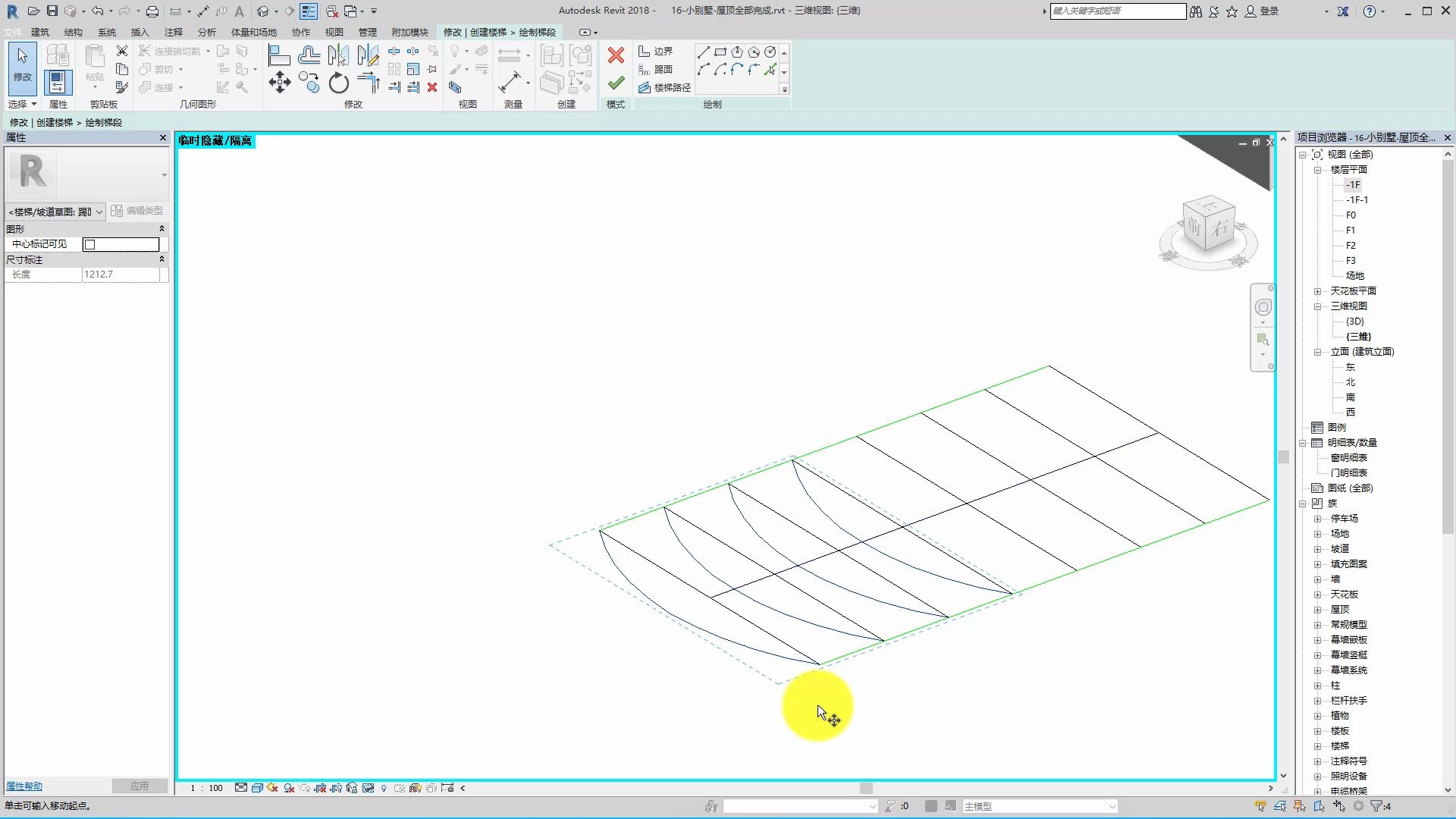
Task: Click the Cut scissors icon
Action: [x=122, y=51]
